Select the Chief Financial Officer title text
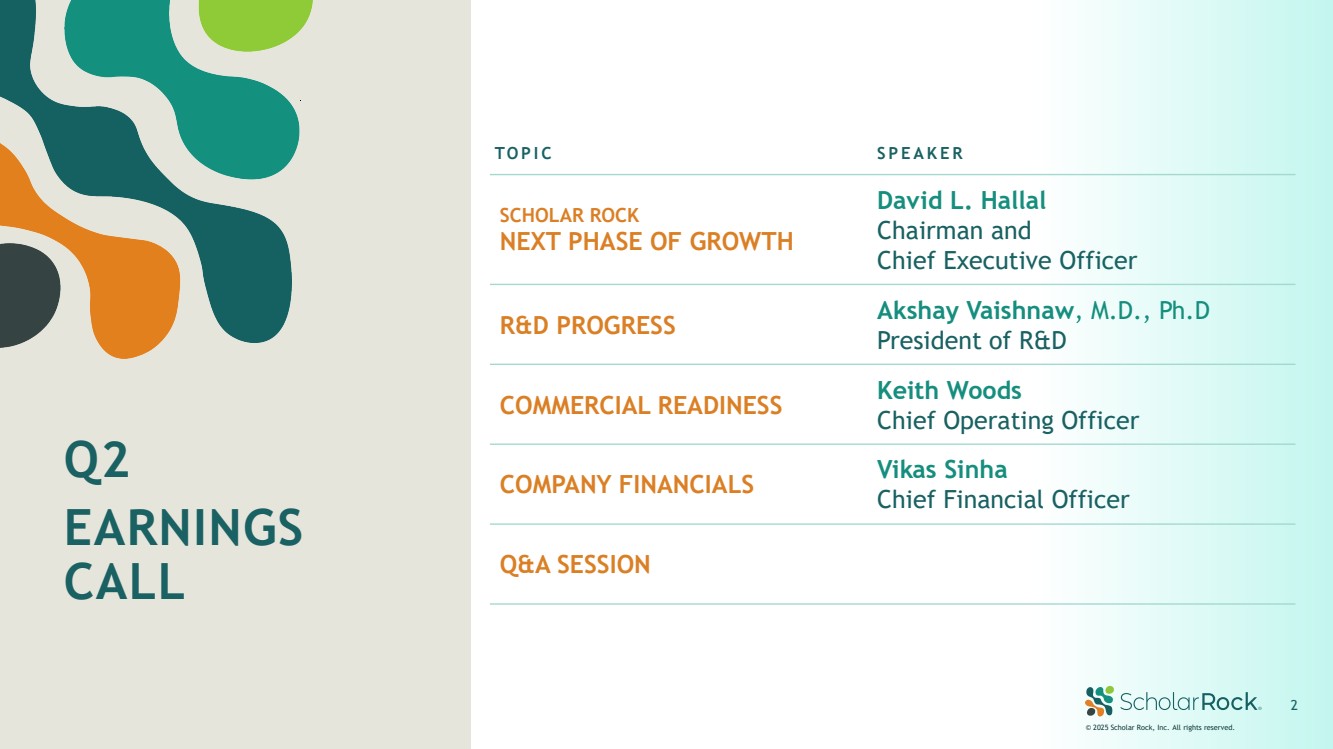 [x=1002, y=500]
